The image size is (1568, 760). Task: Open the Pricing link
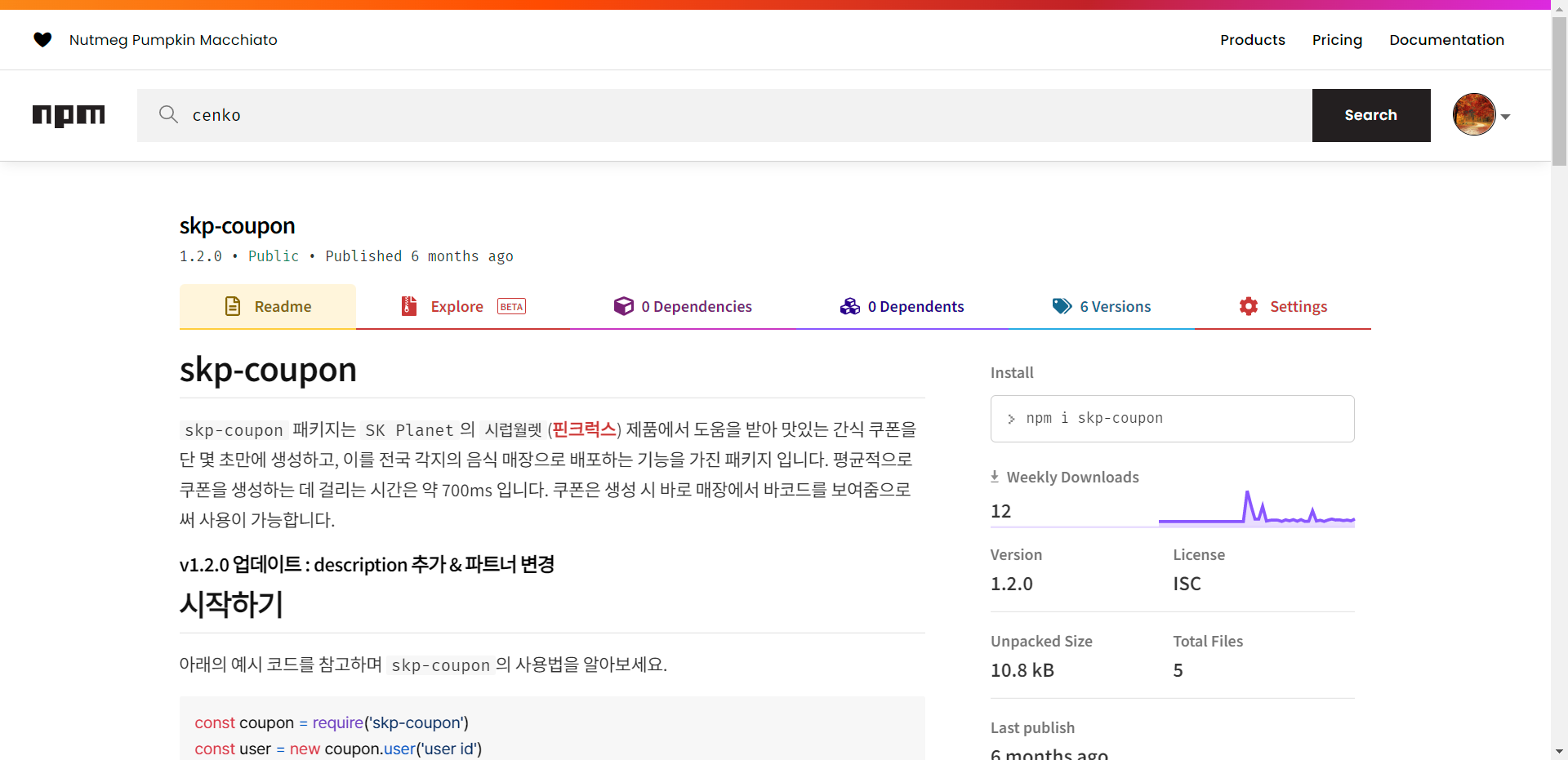[x=1337, y=40]
